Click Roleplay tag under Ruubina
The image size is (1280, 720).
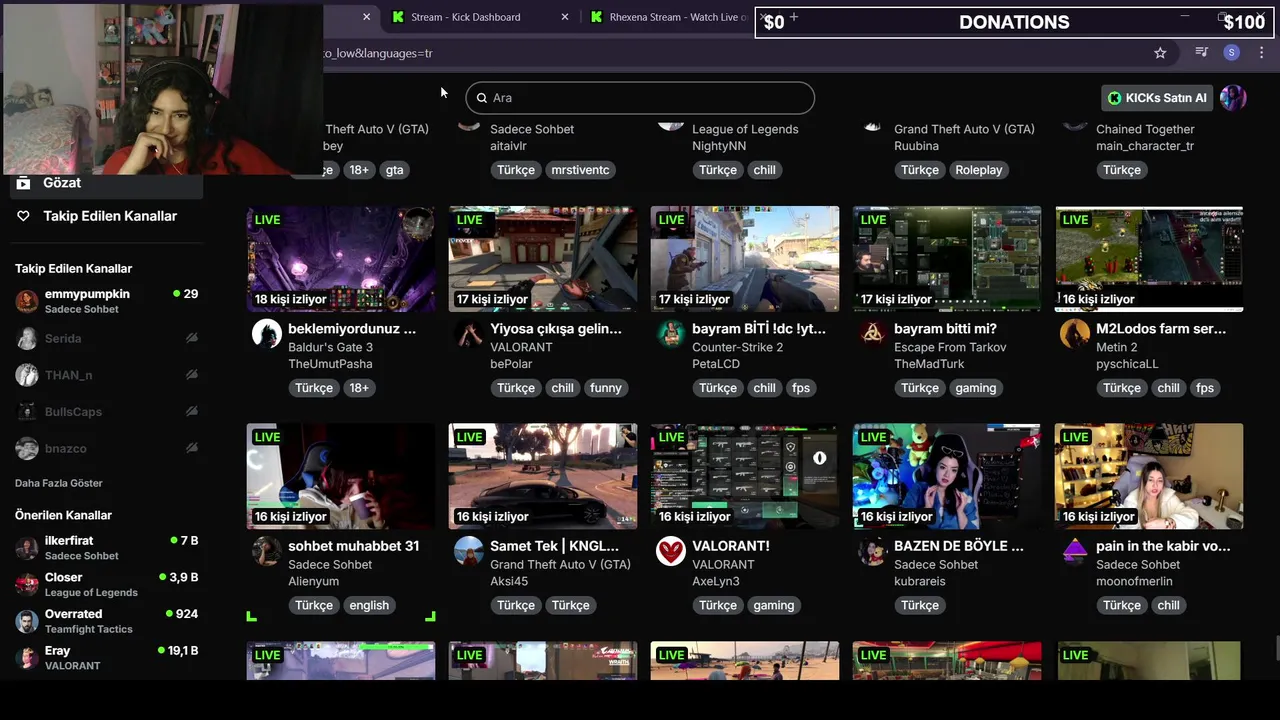[x=979, y=170]
